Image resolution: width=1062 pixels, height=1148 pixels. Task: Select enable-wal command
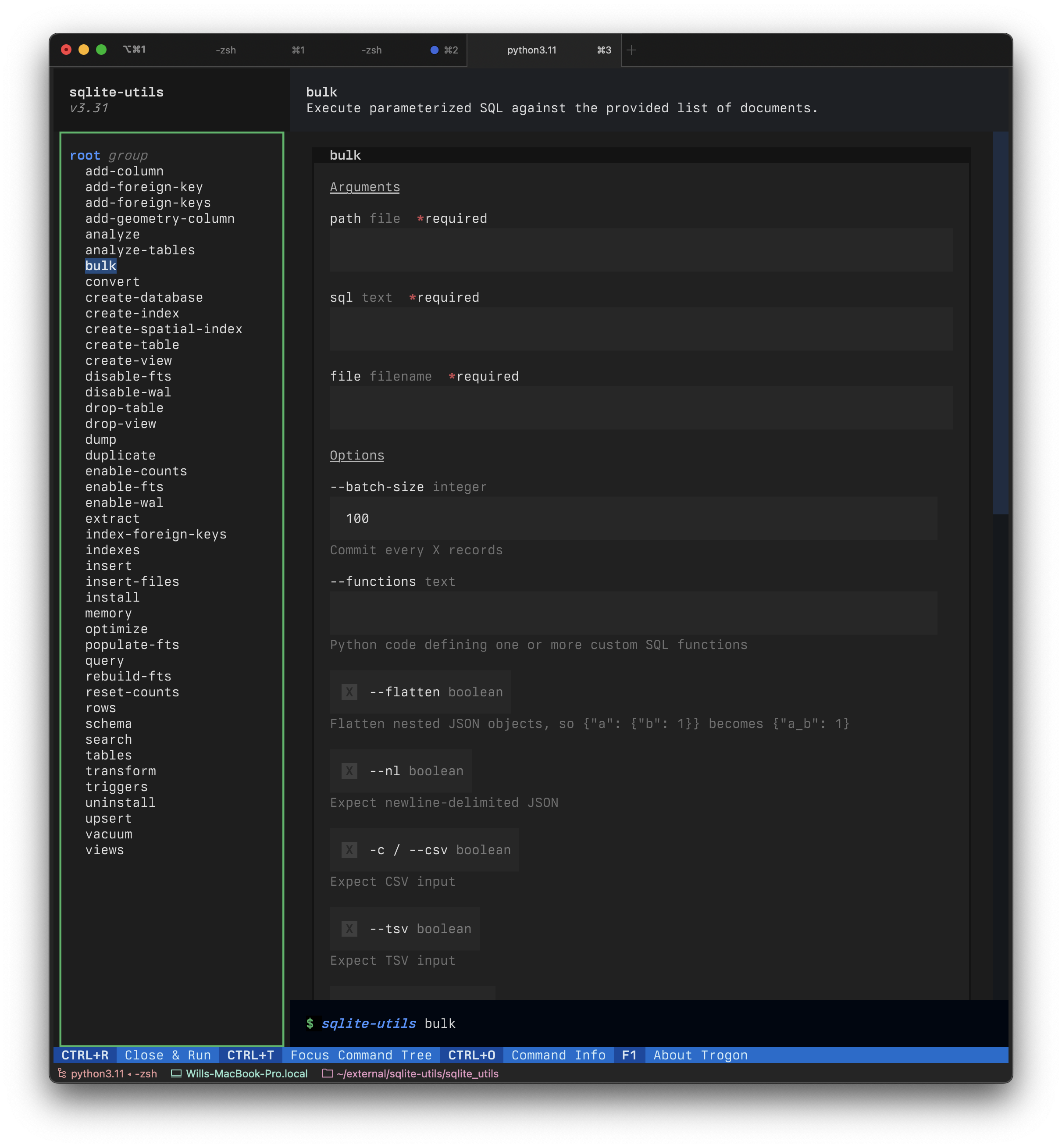pos(124,503)
